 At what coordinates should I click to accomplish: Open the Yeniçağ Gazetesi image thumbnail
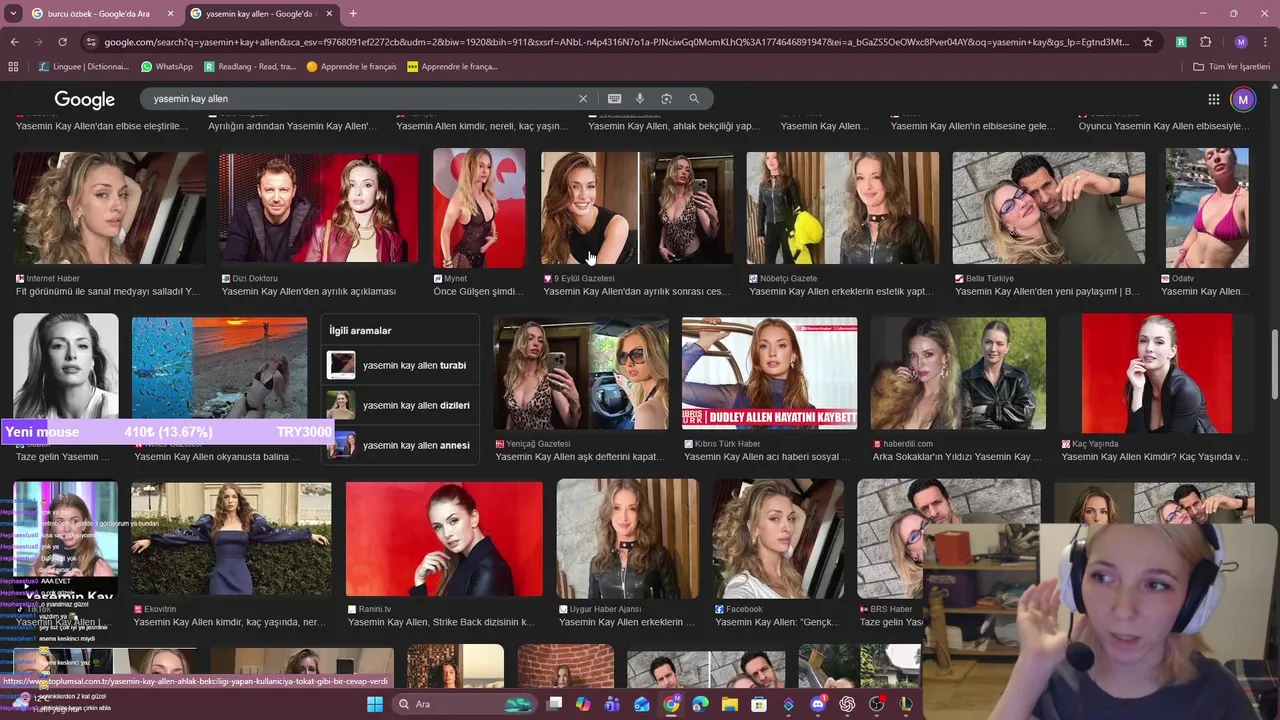(581, 374)
